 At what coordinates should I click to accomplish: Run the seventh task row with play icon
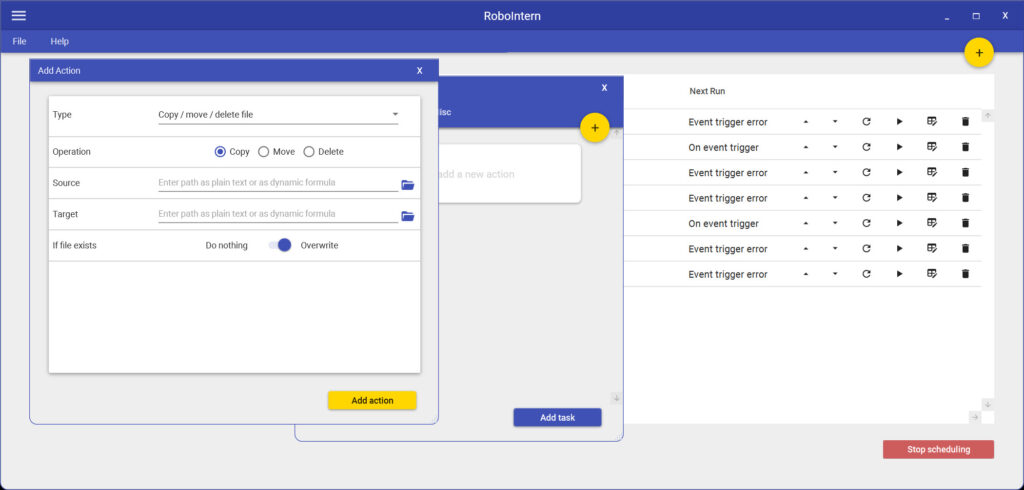pyautogui.click(x=899, y=274)
